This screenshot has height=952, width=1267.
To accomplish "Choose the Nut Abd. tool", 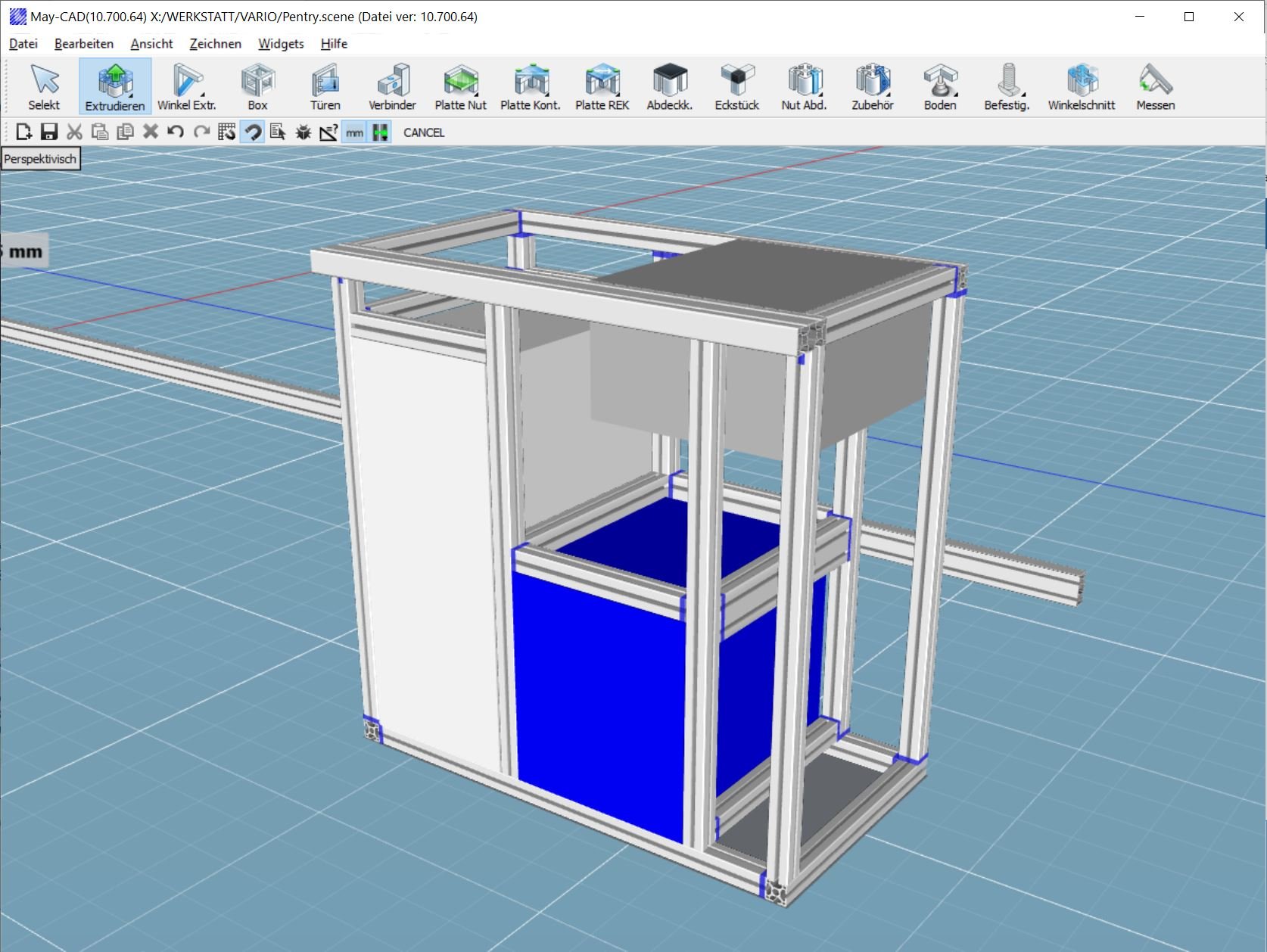I will 804,87.
